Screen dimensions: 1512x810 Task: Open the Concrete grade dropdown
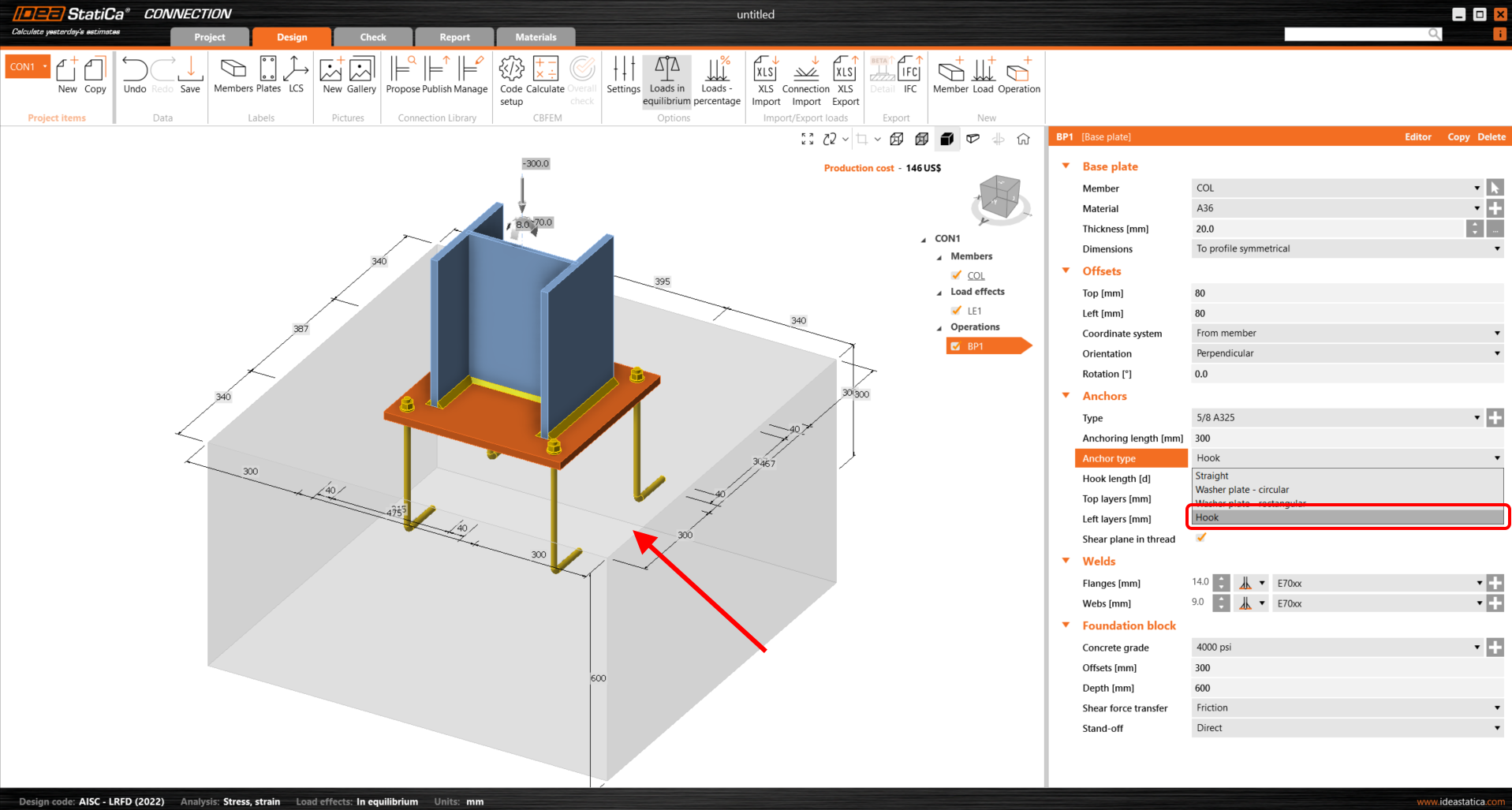click(x=1477, y=647)
